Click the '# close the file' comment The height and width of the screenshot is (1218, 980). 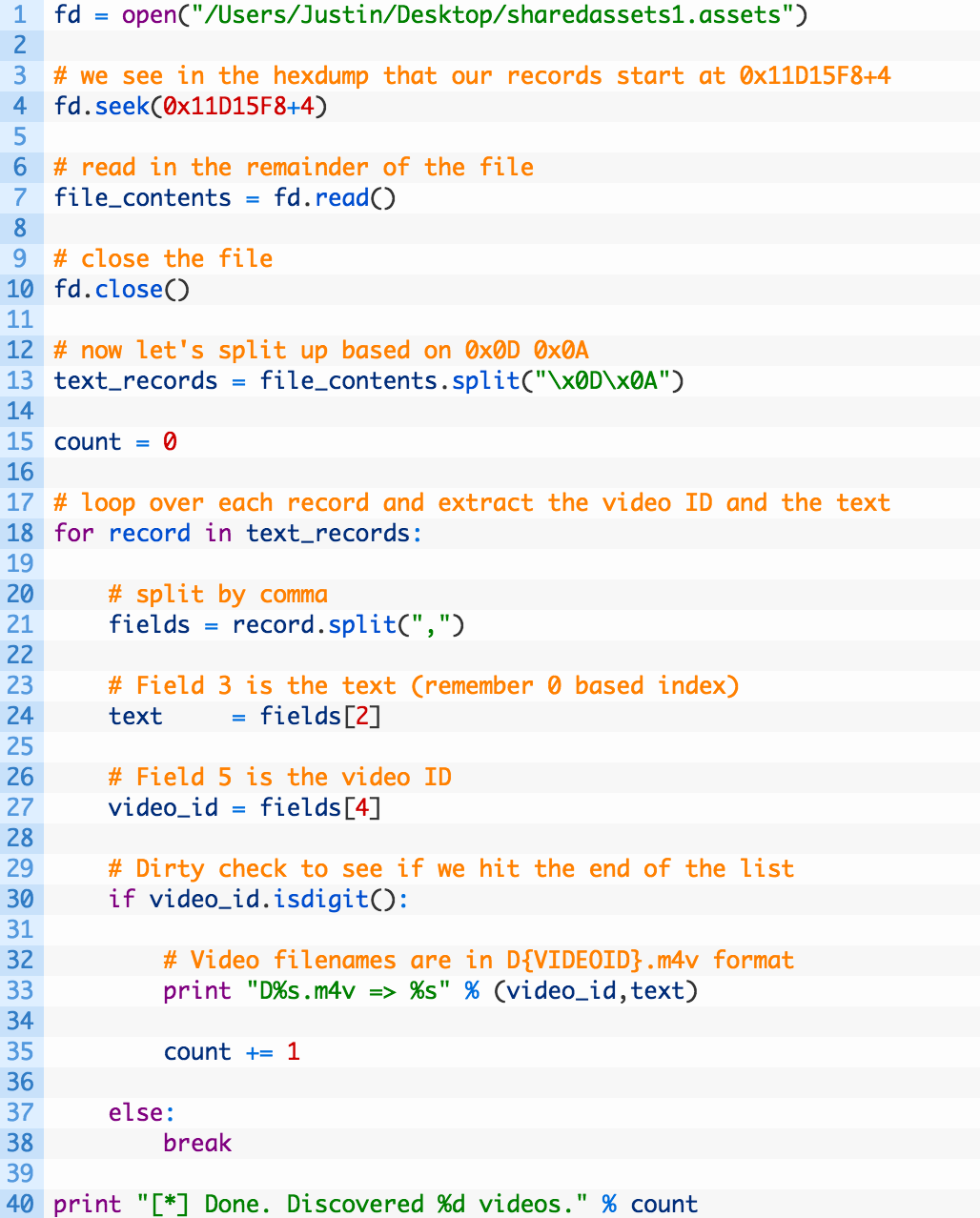pos(163,259)
